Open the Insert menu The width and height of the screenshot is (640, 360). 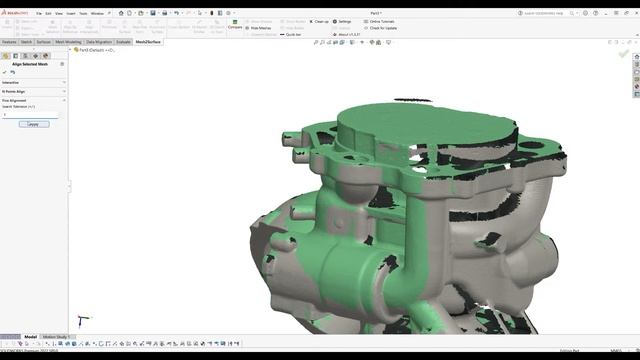(x=71, y=13)
